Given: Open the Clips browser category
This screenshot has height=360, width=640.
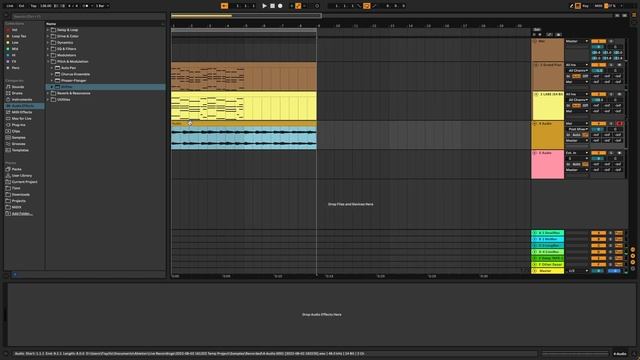Looking at the screenshot, I should pyautogui.click(x=16, y=131).
